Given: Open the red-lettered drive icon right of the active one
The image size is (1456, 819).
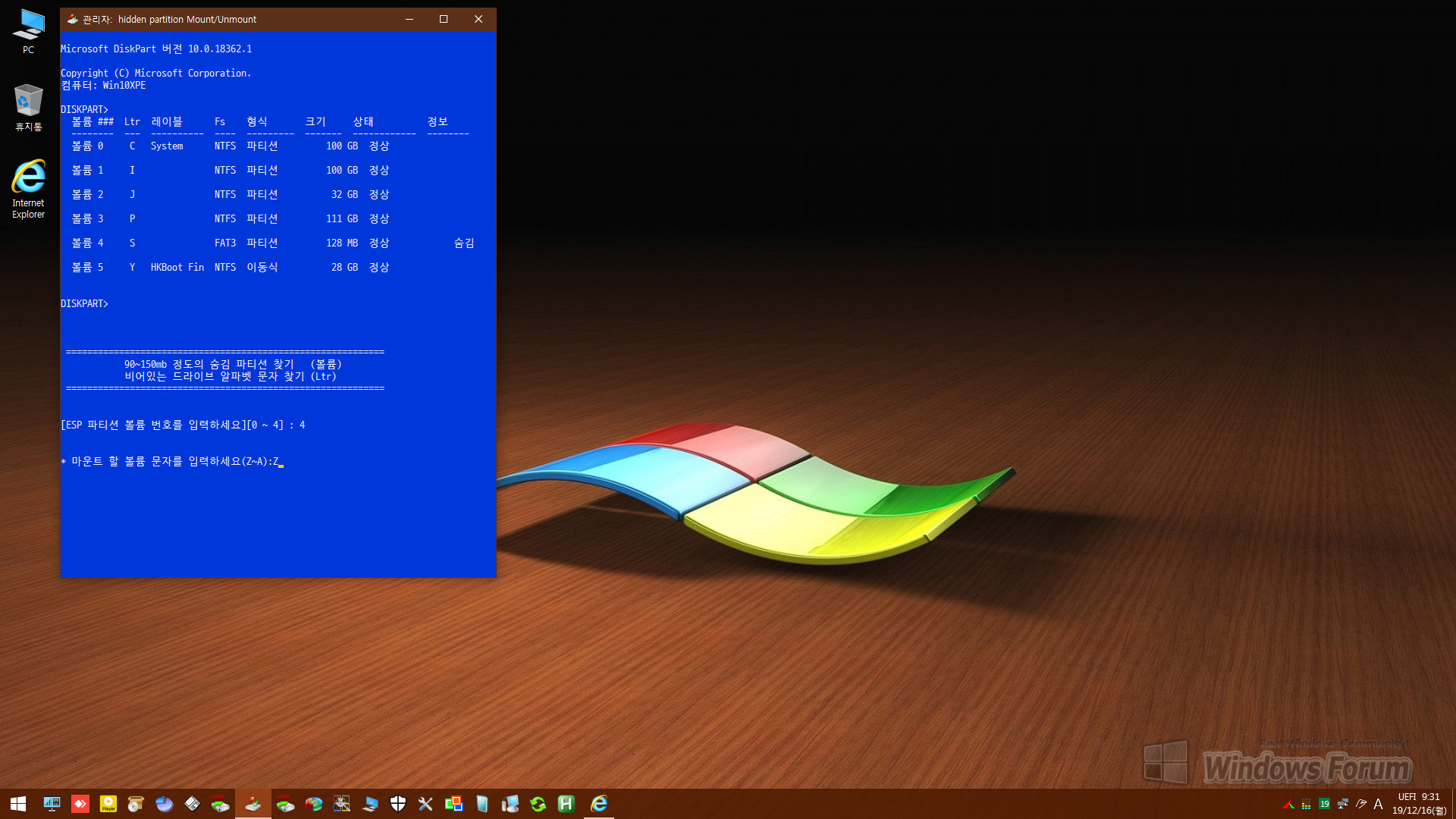Looking at the screenshot, I should coord(285,804).
